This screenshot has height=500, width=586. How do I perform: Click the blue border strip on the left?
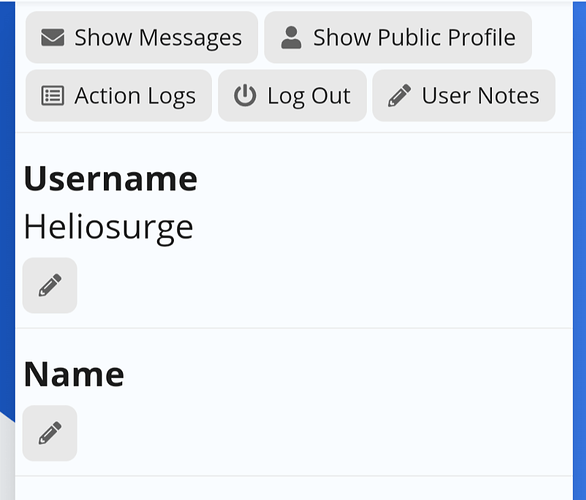tap(7, 209)
